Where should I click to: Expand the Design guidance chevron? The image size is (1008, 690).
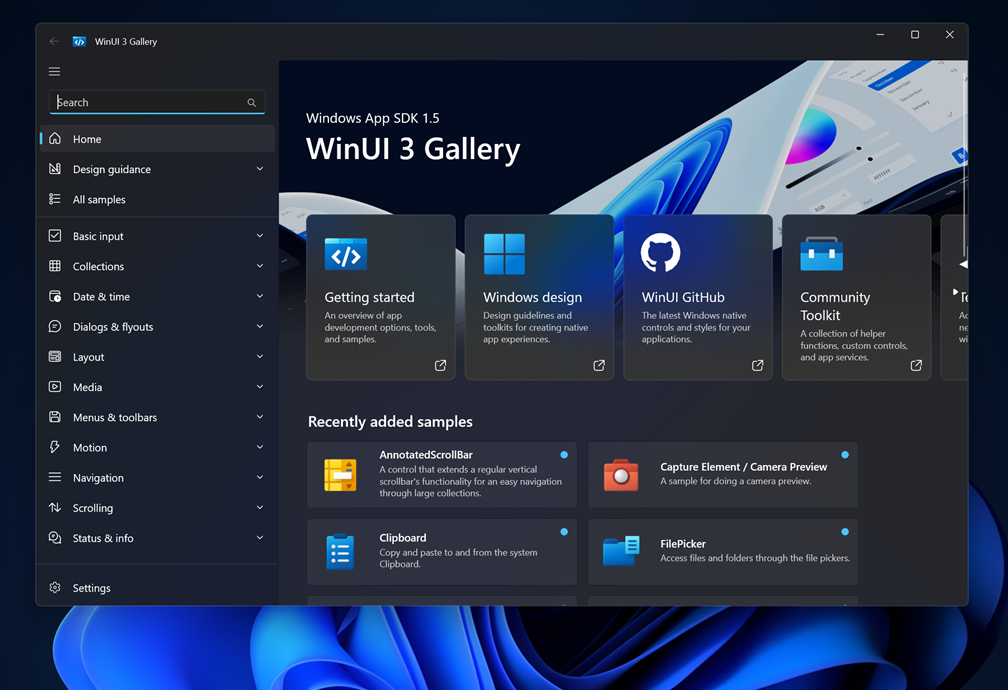(260, 168)
